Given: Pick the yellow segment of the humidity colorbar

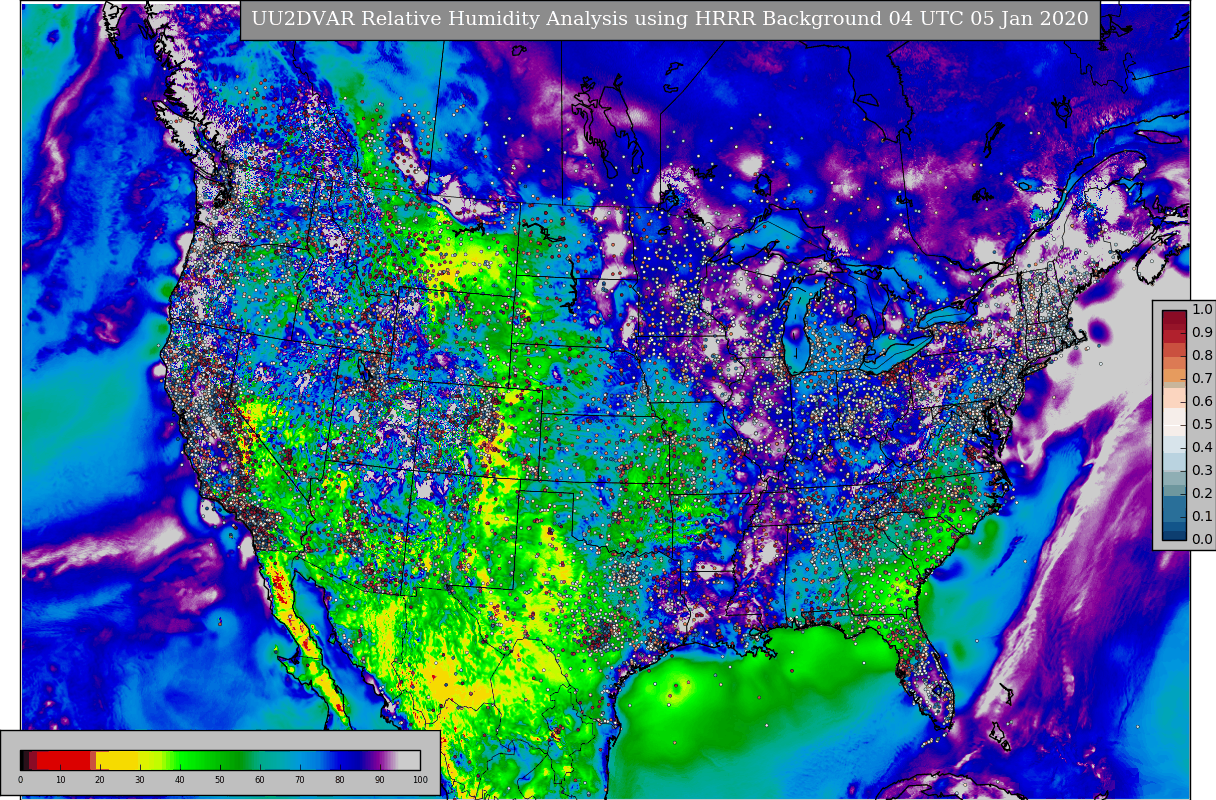Looking at the screenshot, I should click(117, 760).
